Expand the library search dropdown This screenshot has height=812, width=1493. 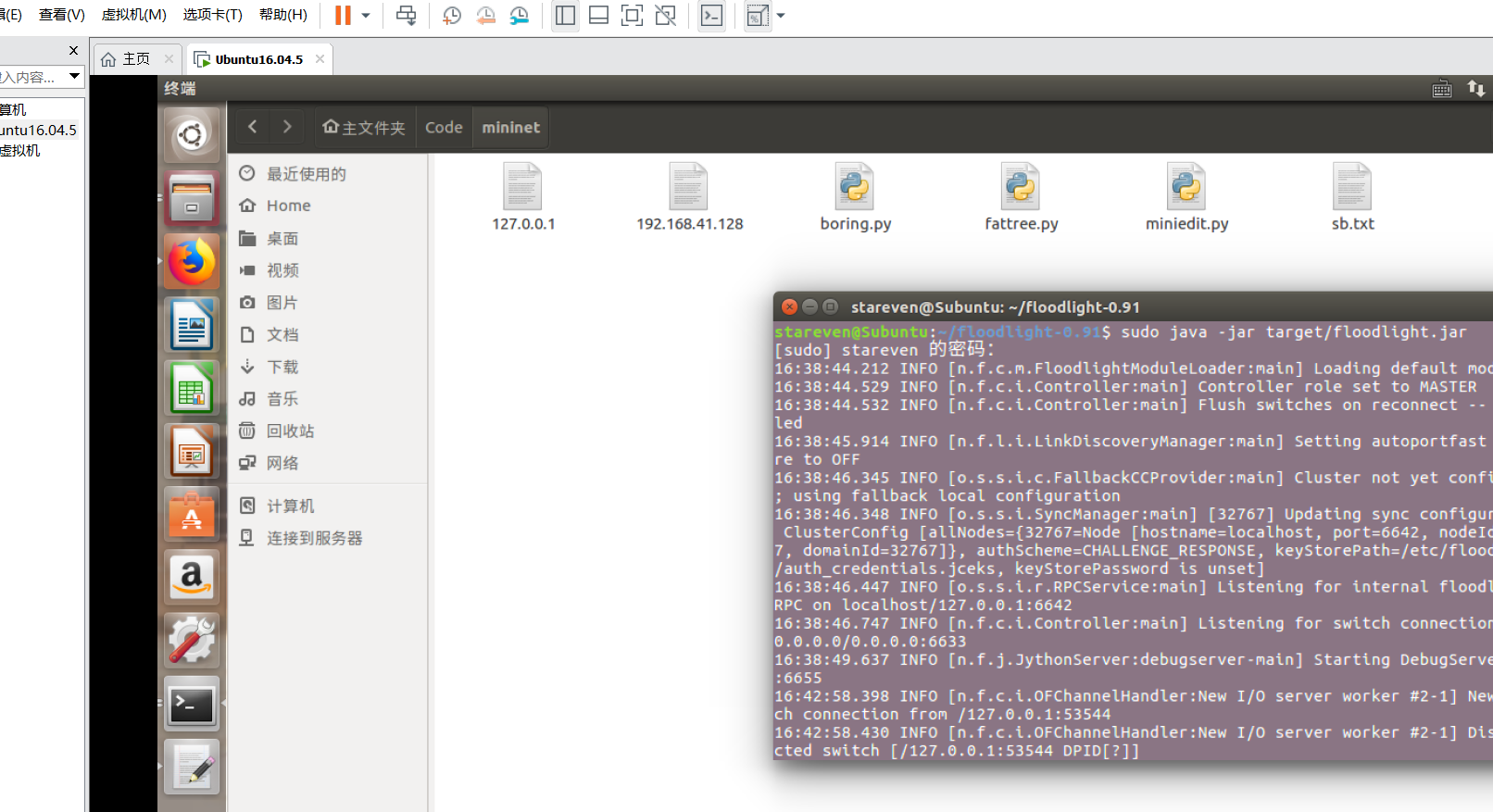tap(74, 76)
